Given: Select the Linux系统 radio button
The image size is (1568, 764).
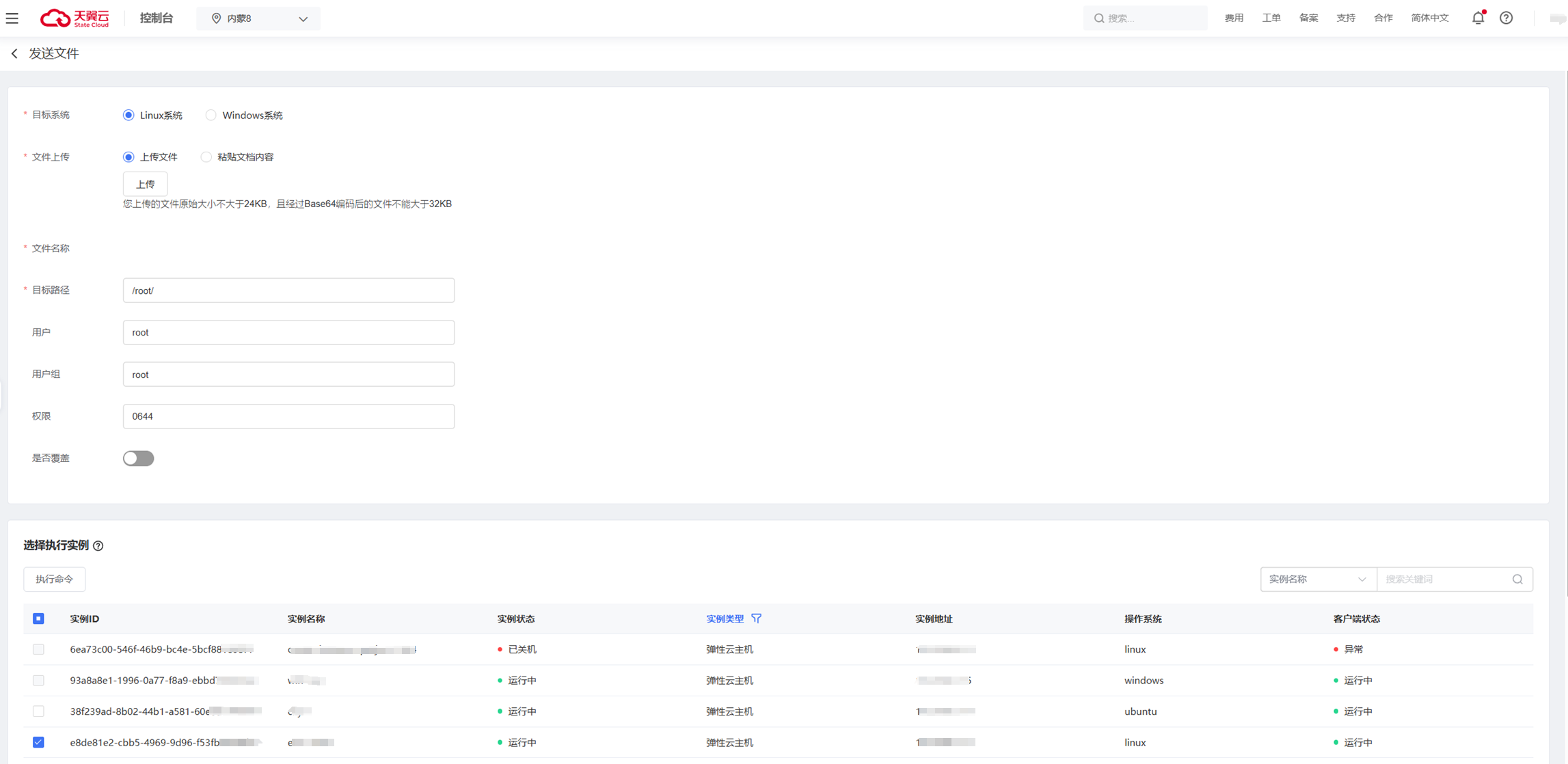Looking at the screenshot, I should [x=129, y=115].
